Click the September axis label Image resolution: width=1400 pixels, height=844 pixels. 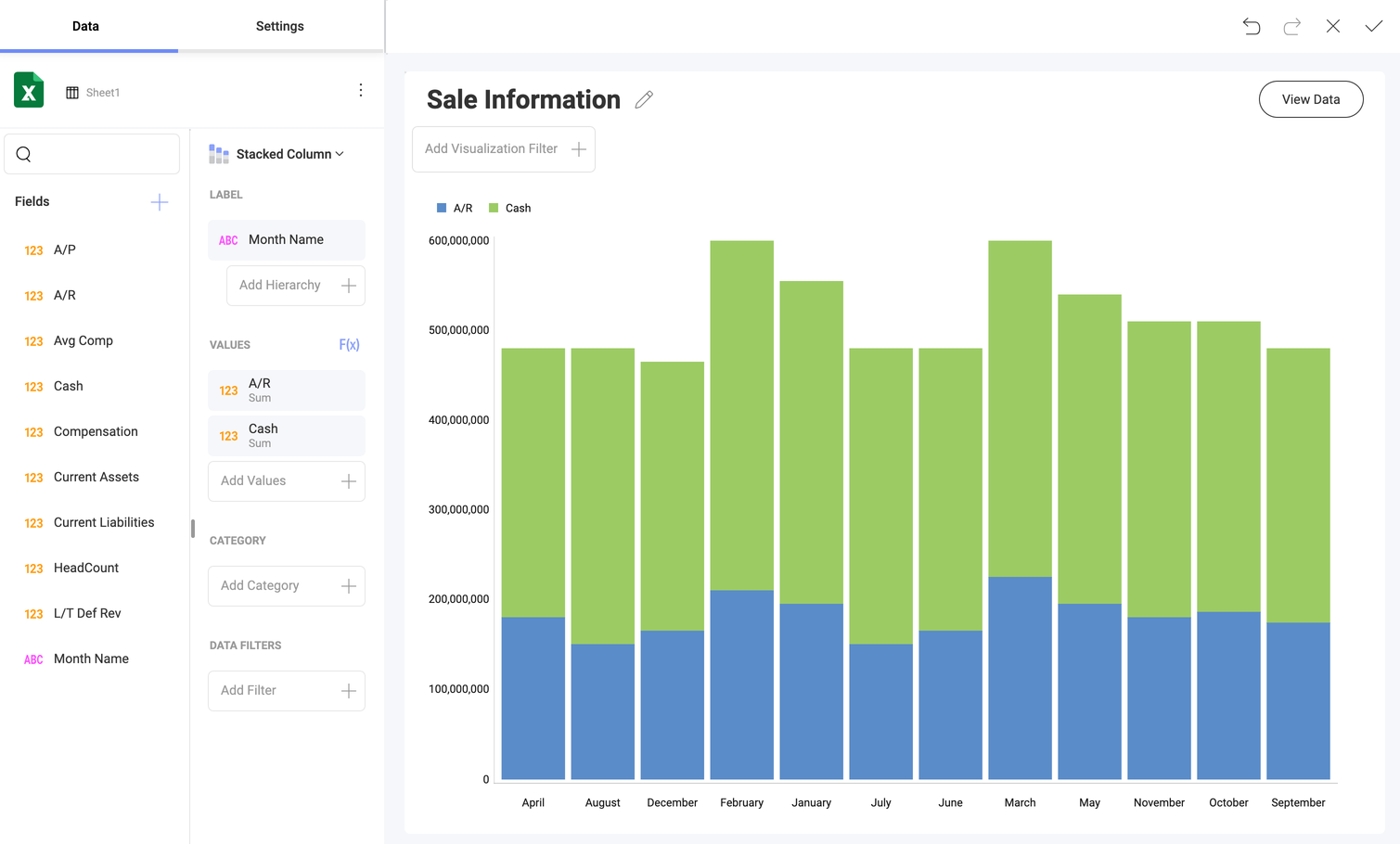pyautogui.click(x=1299, y=803)
